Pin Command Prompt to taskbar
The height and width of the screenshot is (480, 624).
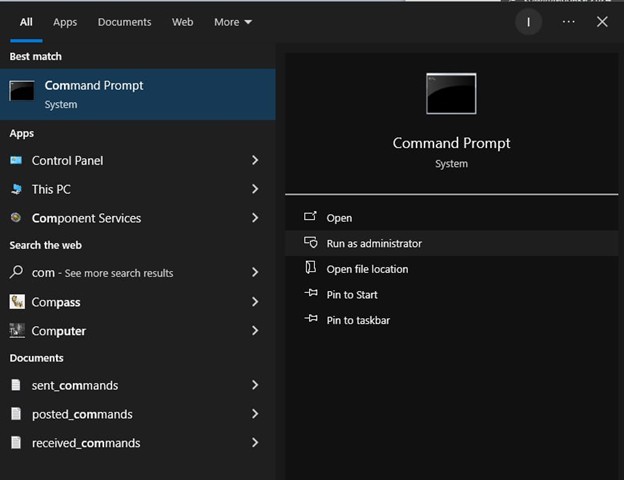pyautogui.click(x=358, y=320)
